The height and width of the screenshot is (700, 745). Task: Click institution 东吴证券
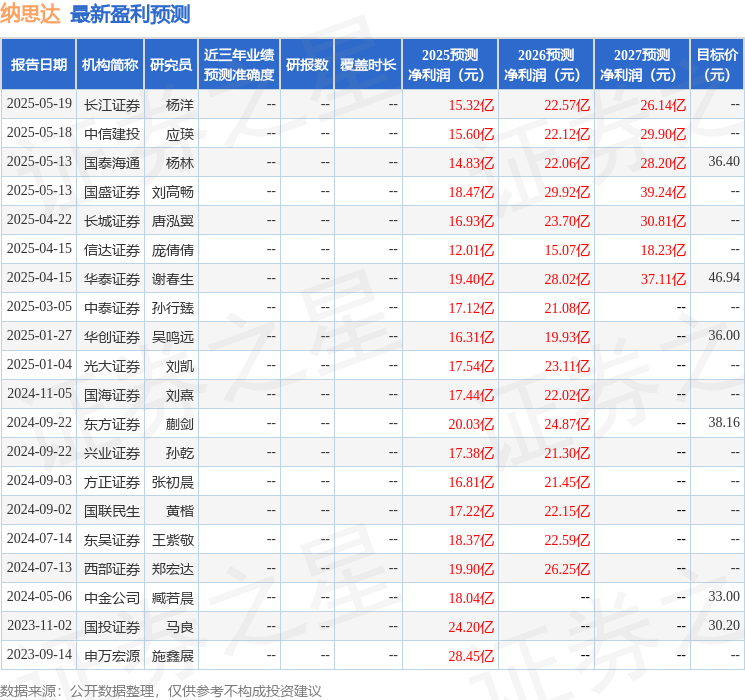coord(112,540)
